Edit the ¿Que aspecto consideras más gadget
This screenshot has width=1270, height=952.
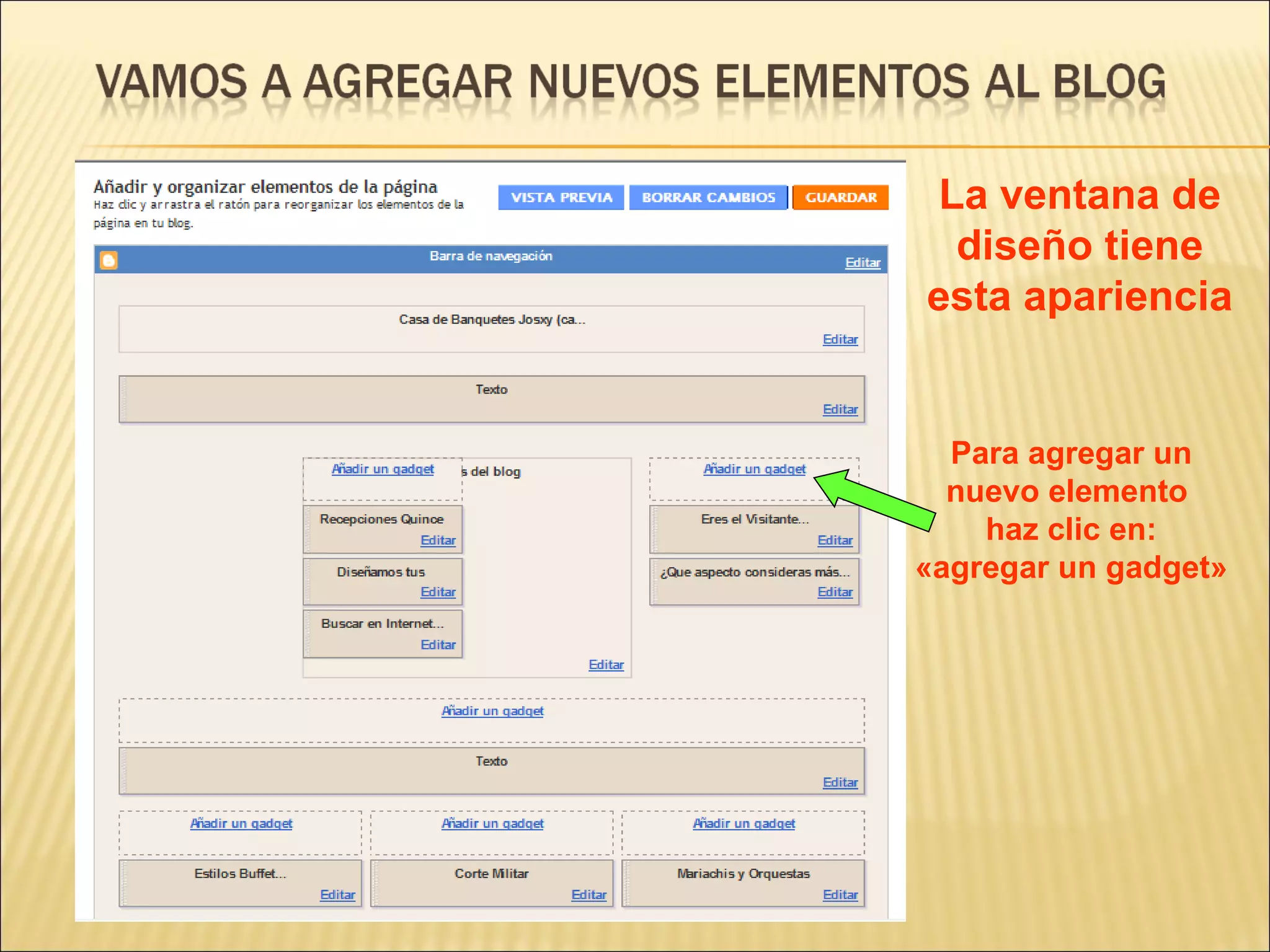(x=835, y=593)
